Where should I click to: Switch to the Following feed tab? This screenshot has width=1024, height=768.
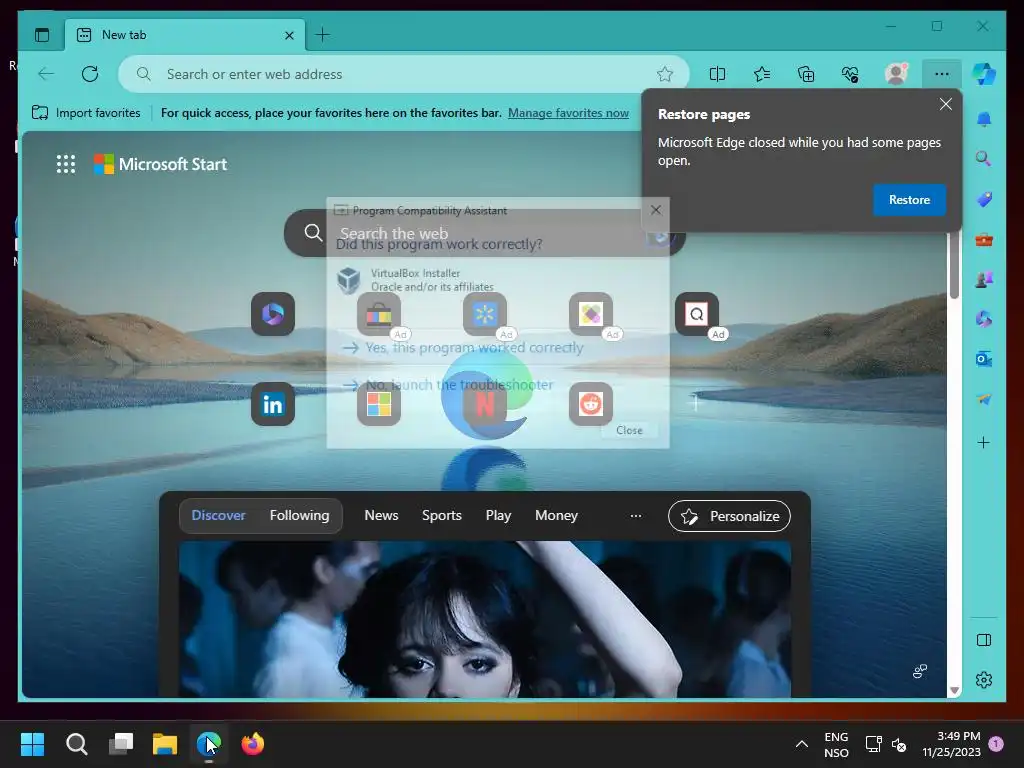(x=299, y=515)
